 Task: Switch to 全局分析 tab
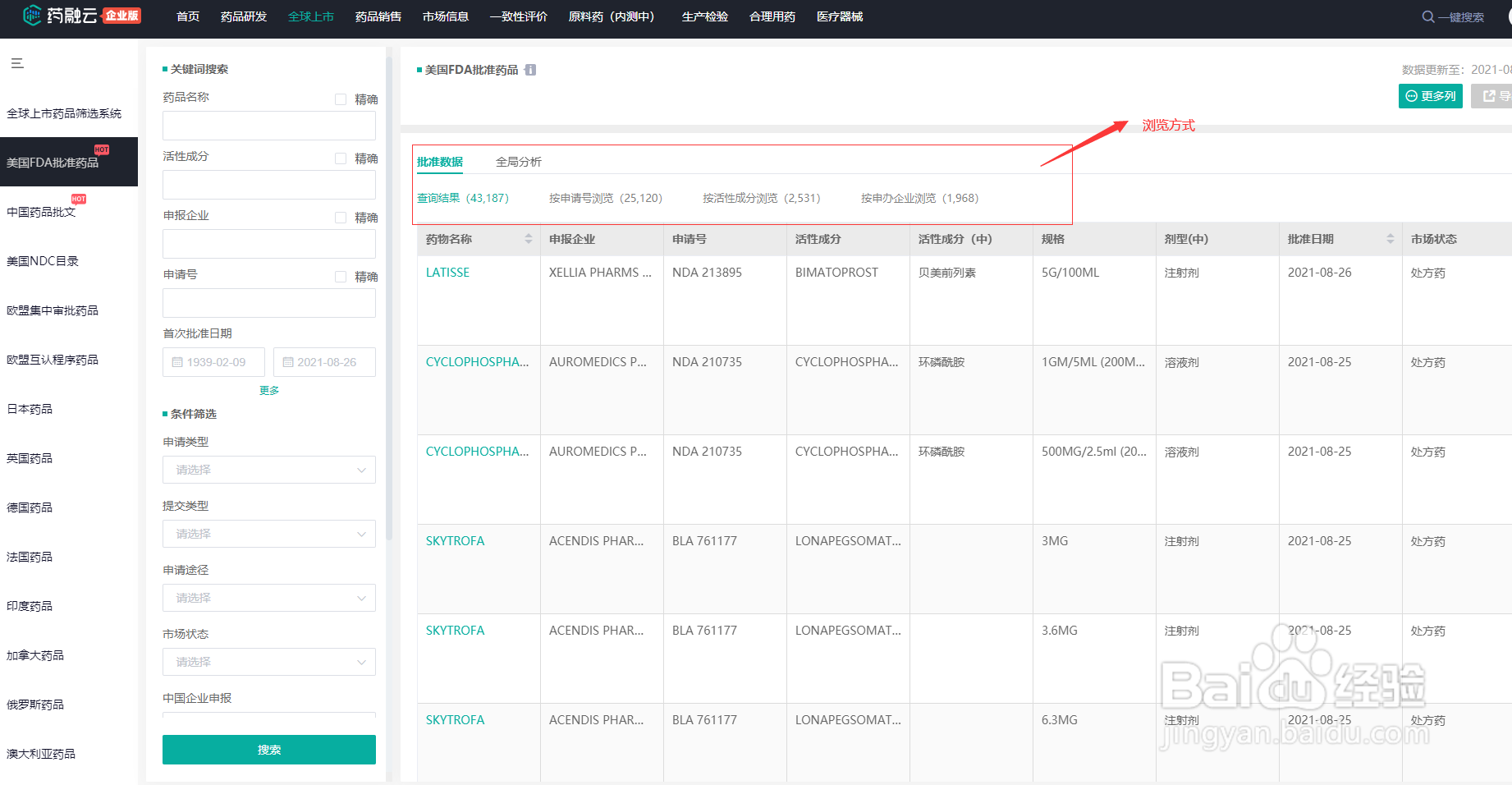tap(519, 162)
